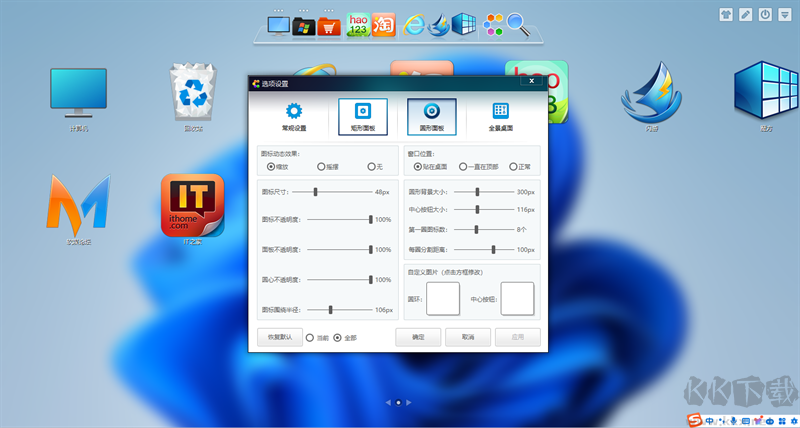The image size is (800, 428).
Task: Toggle the 中 language mode in Sogou bar
Action: coord(709,420)
